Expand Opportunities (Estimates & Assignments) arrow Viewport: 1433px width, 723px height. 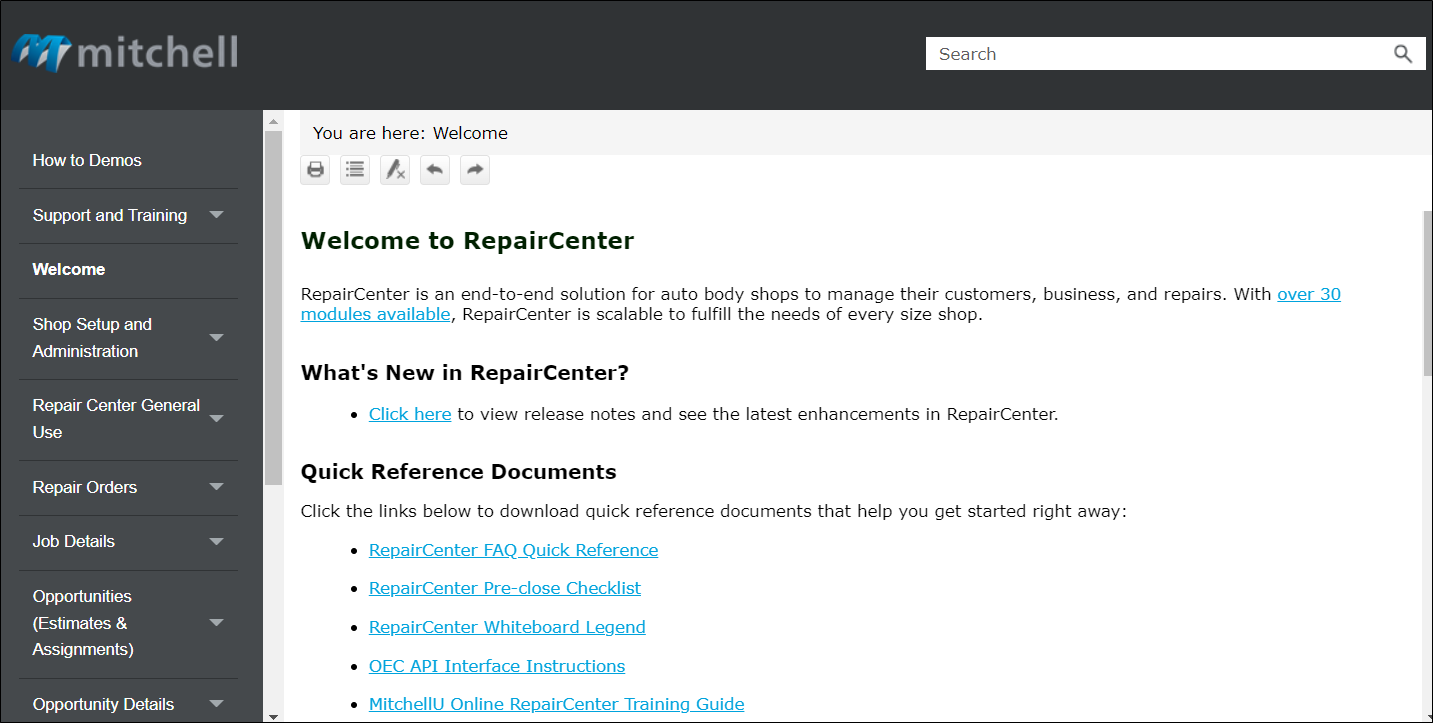pyautogui.click(x=217, y=623)
